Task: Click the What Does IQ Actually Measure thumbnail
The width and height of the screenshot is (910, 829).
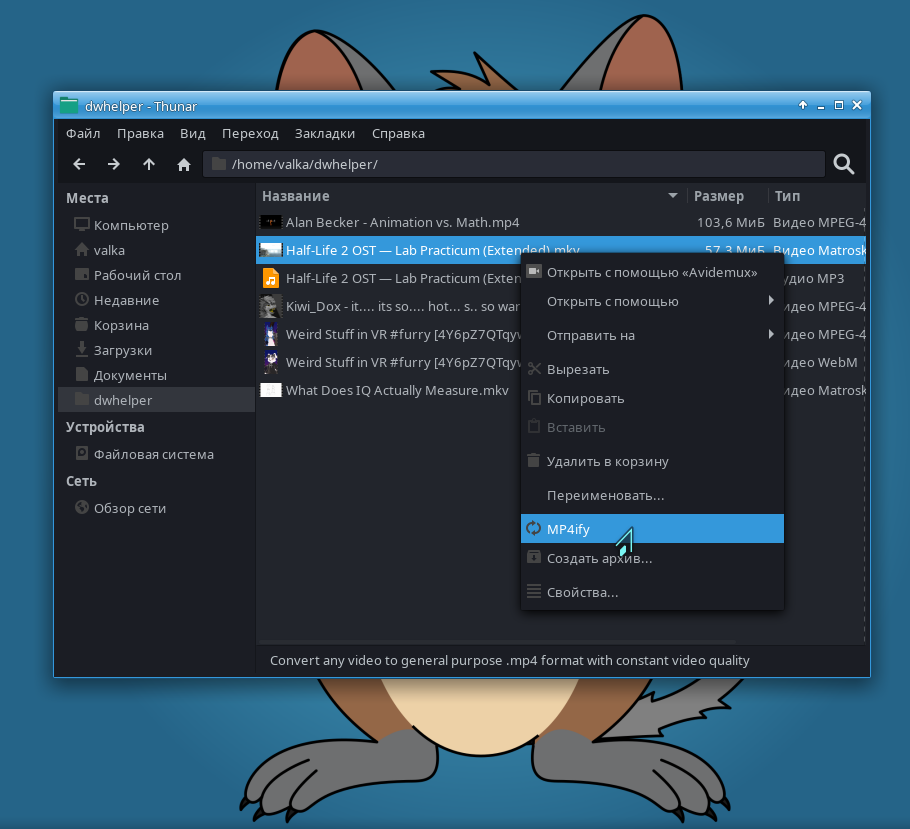Action: (x=270, y=390)
